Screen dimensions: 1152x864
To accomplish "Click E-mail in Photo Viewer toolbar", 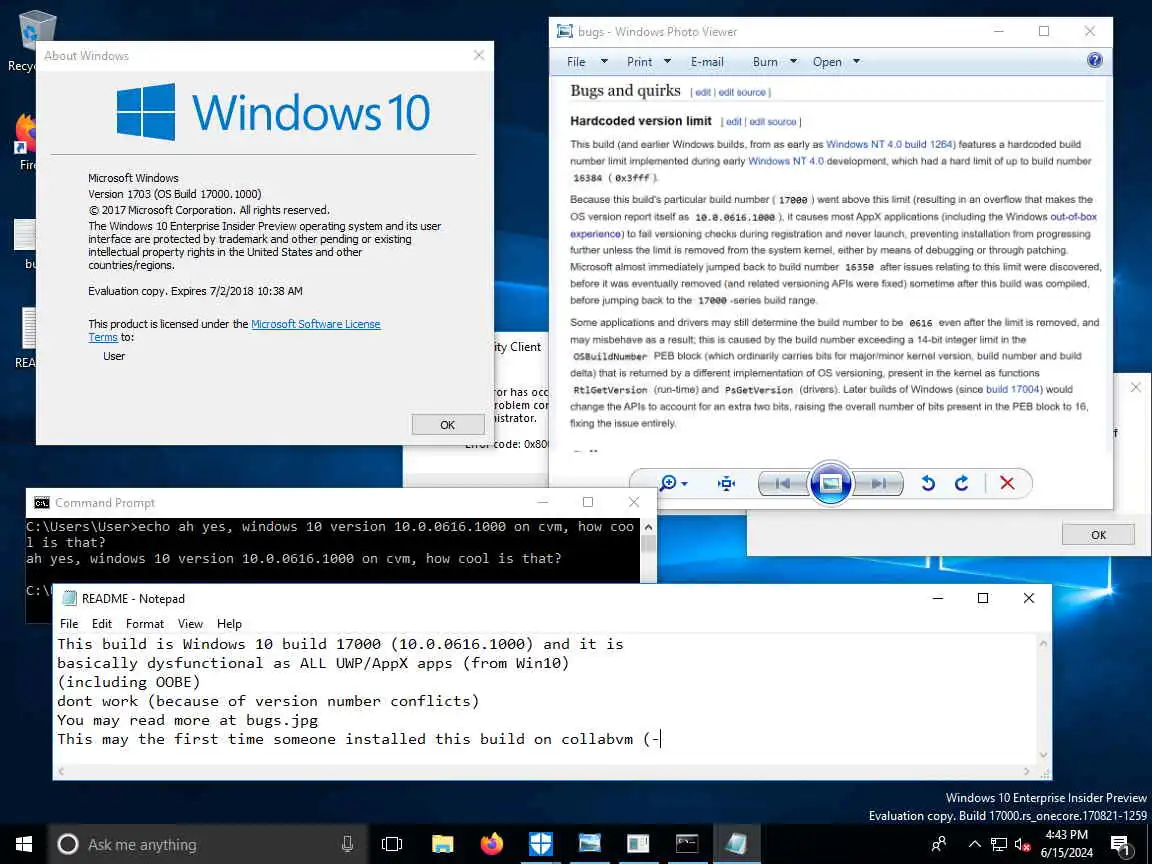I will [x=707, y=62].
